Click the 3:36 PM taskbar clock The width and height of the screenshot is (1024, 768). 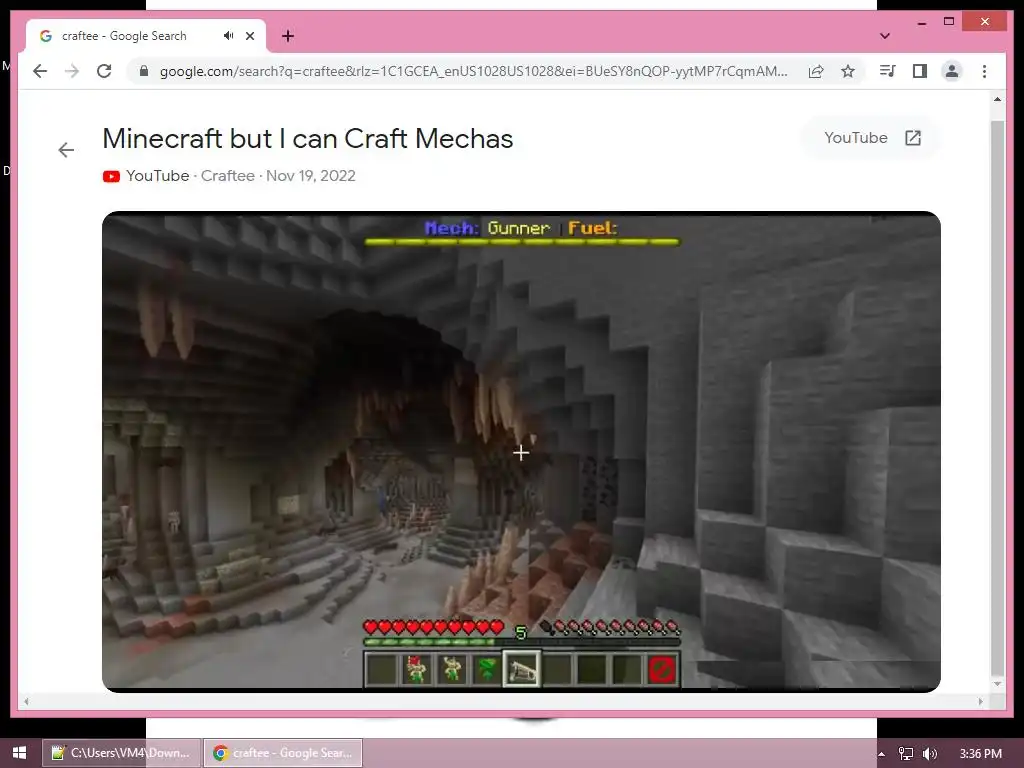pos(980,754)
